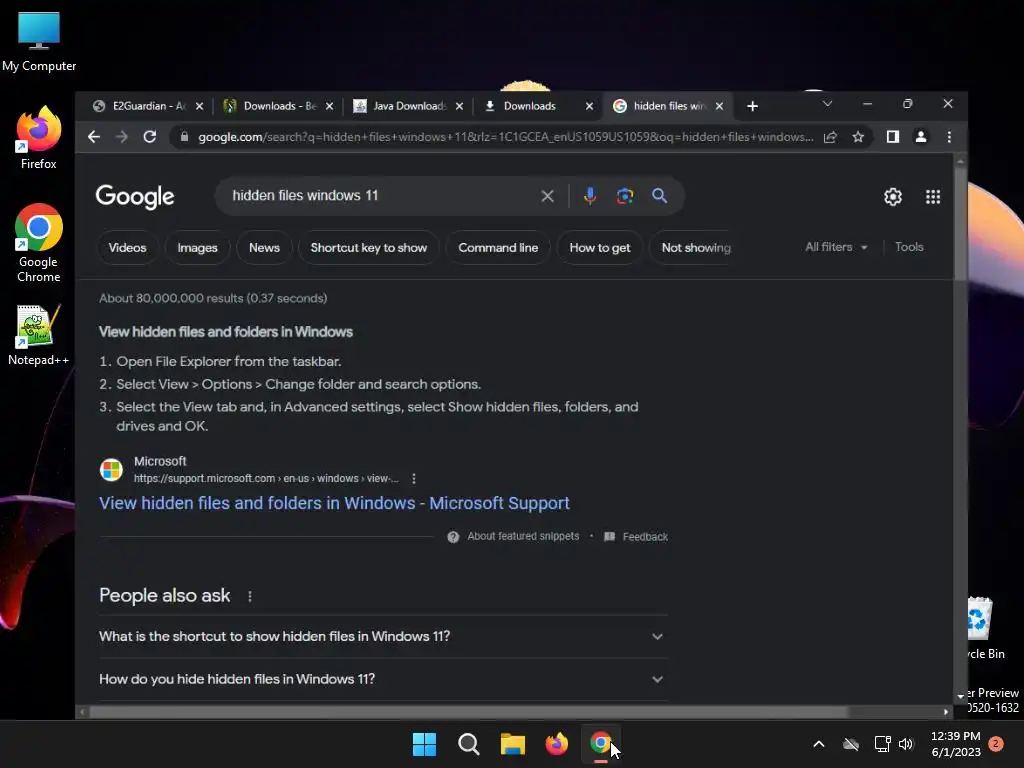
Task: Open the Windows Start menu
Action: (x=424, y=744)
